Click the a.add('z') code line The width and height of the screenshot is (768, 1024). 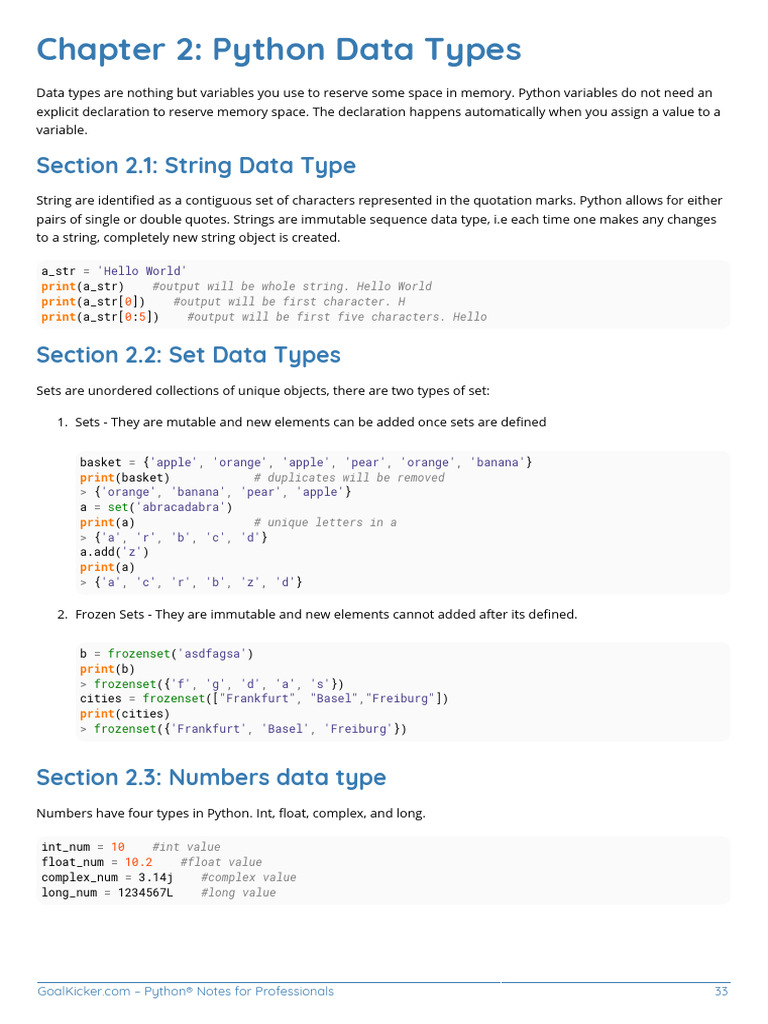click(114, 552)
